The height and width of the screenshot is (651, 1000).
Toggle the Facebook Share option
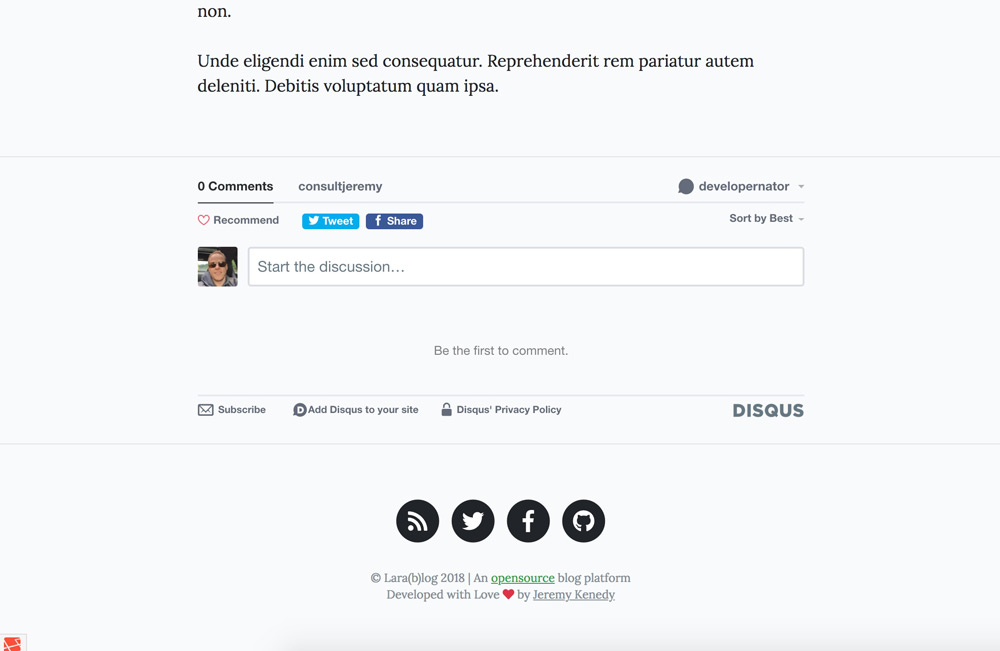click(394, 220)
